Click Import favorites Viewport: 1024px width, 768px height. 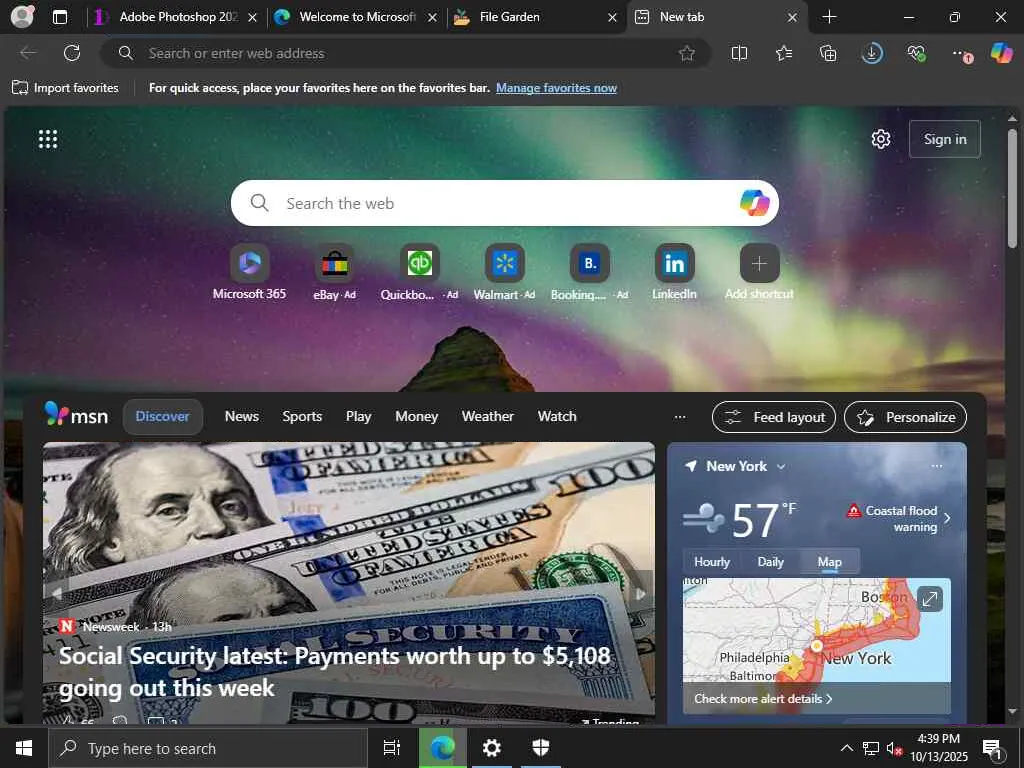pyautogui.click(x=65, y=88)
